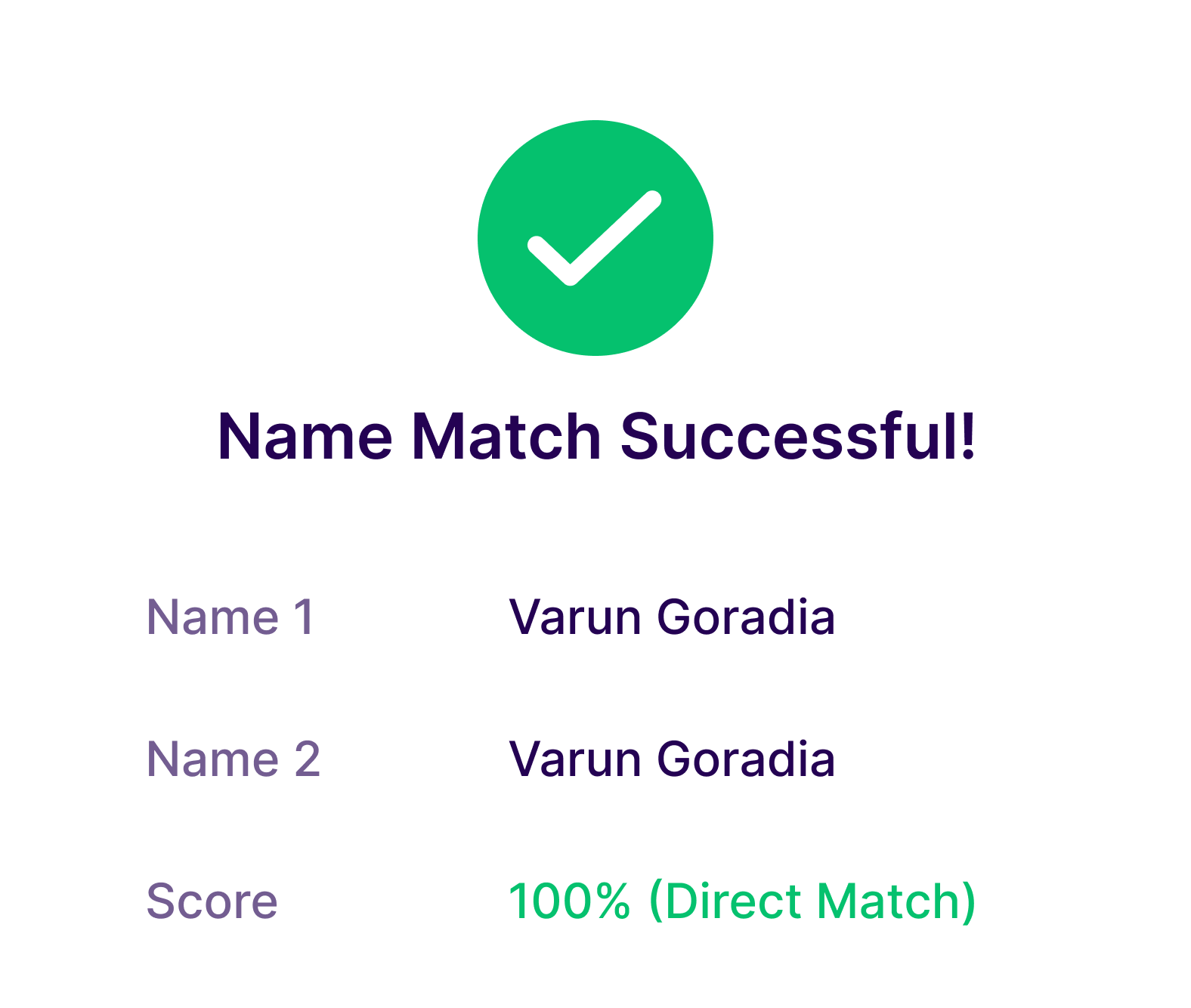
Task: Click "Varun" in the Name 2 row
Action: click(x=575, y=759)
